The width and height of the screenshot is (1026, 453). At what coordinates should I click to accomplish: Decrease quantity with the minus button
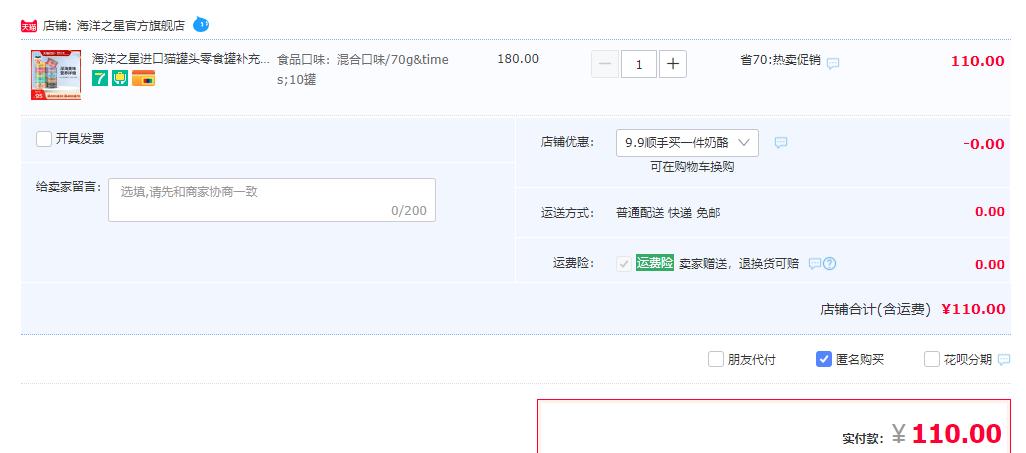tap(605, 64)
